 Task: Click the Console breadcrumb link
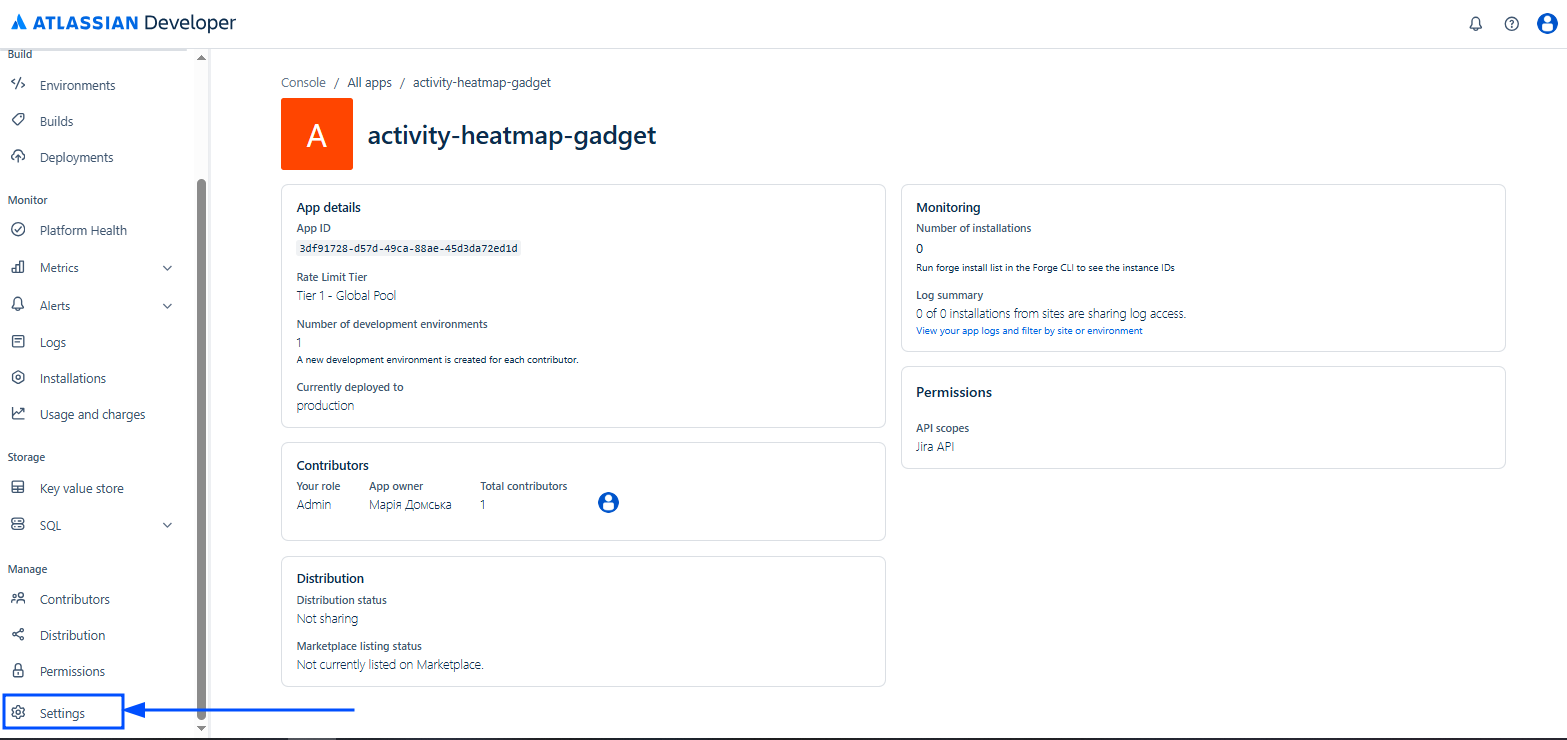click(304, 83)
